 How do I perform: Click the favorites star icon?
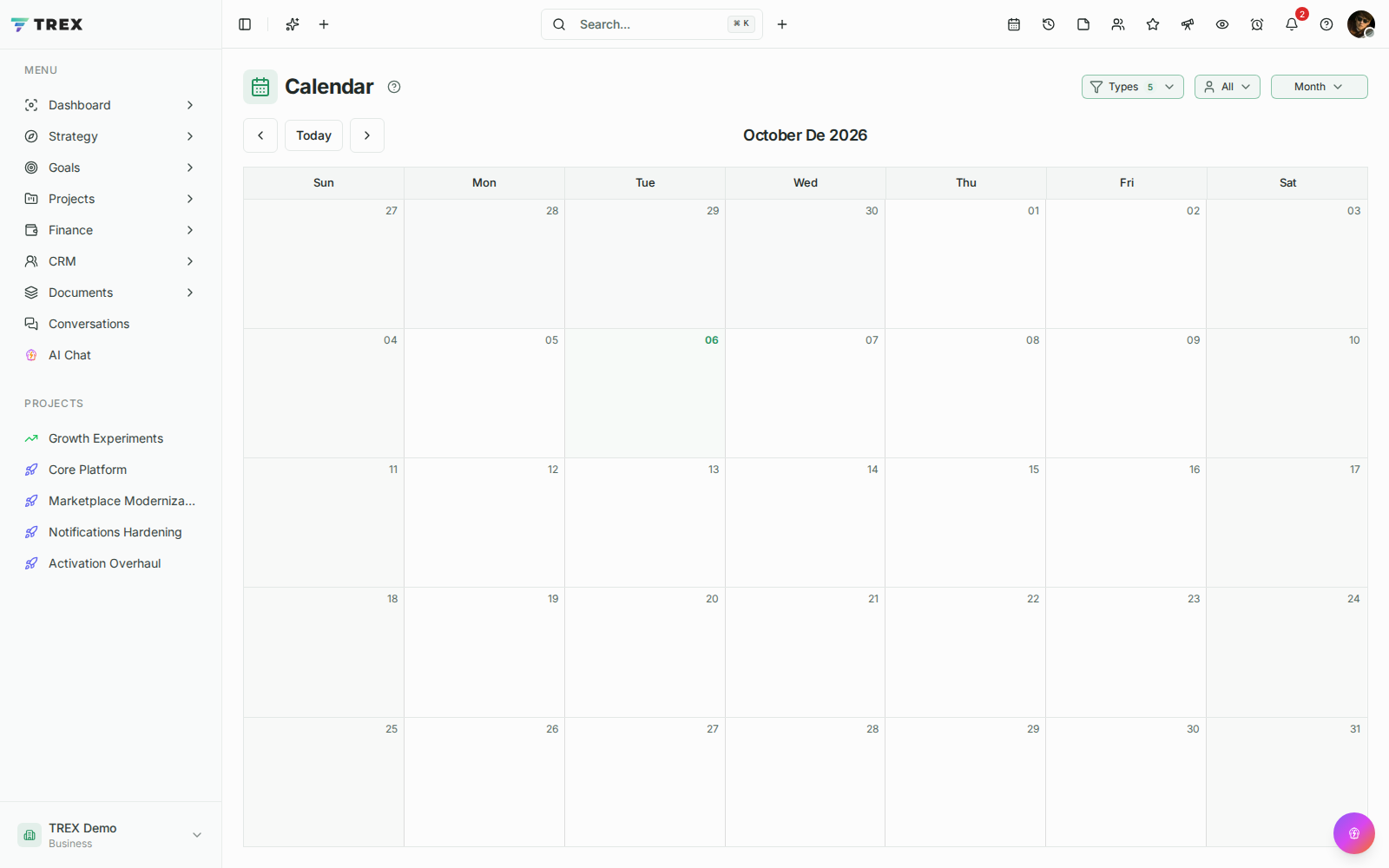pos(1153,24)
